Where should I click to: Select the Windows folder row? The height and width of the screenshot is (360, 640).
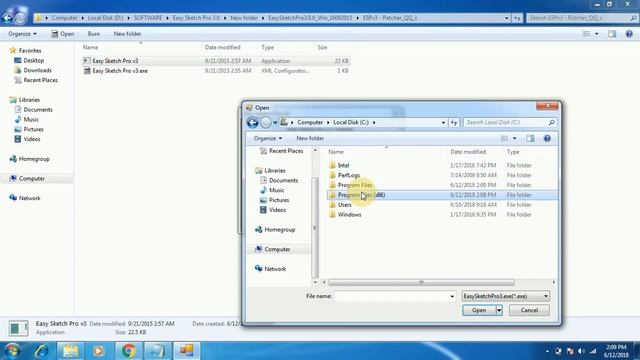click(442, 214)
